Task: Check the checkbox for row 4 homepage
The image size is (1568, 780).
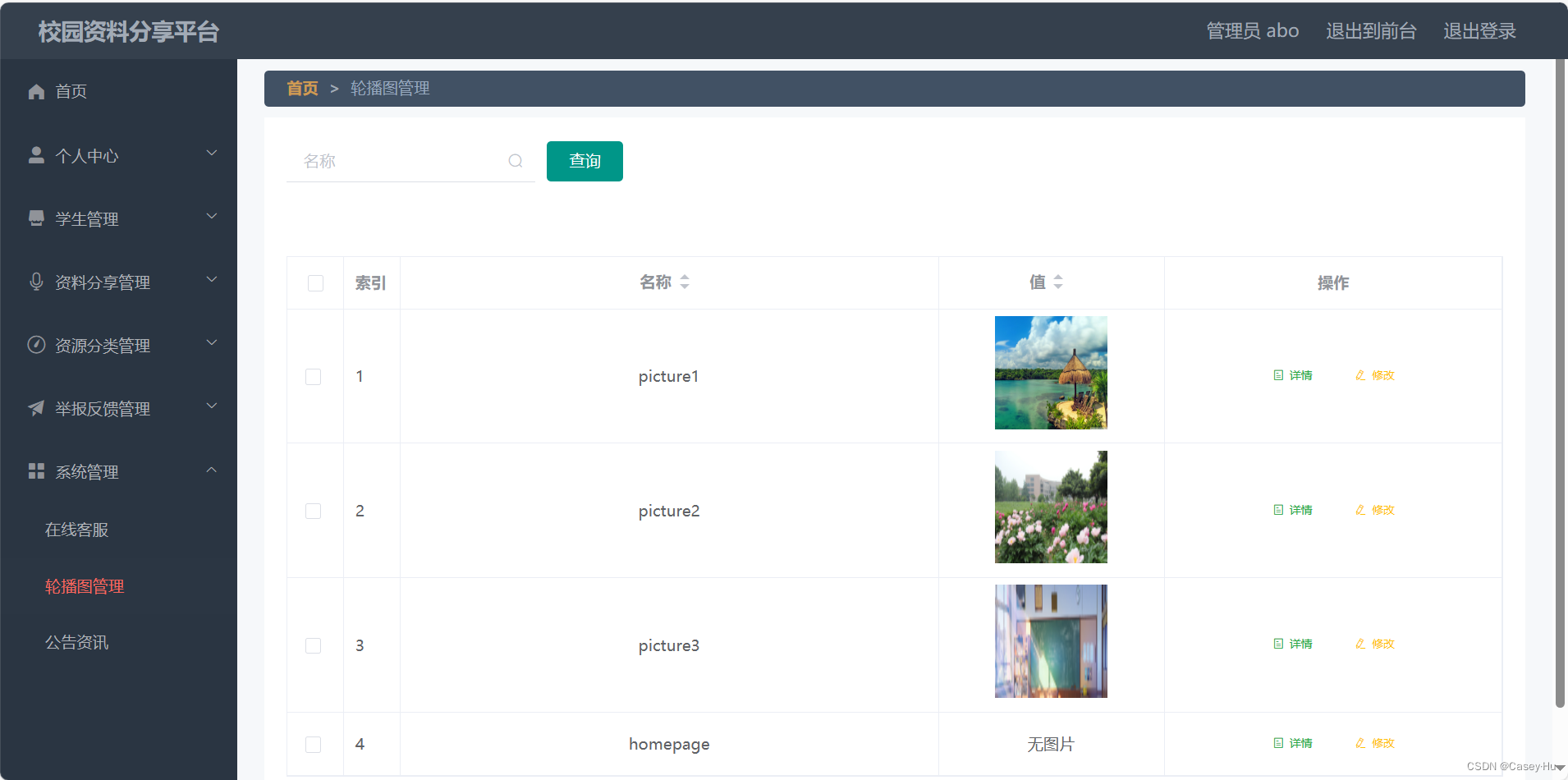Action: (314, 745)
